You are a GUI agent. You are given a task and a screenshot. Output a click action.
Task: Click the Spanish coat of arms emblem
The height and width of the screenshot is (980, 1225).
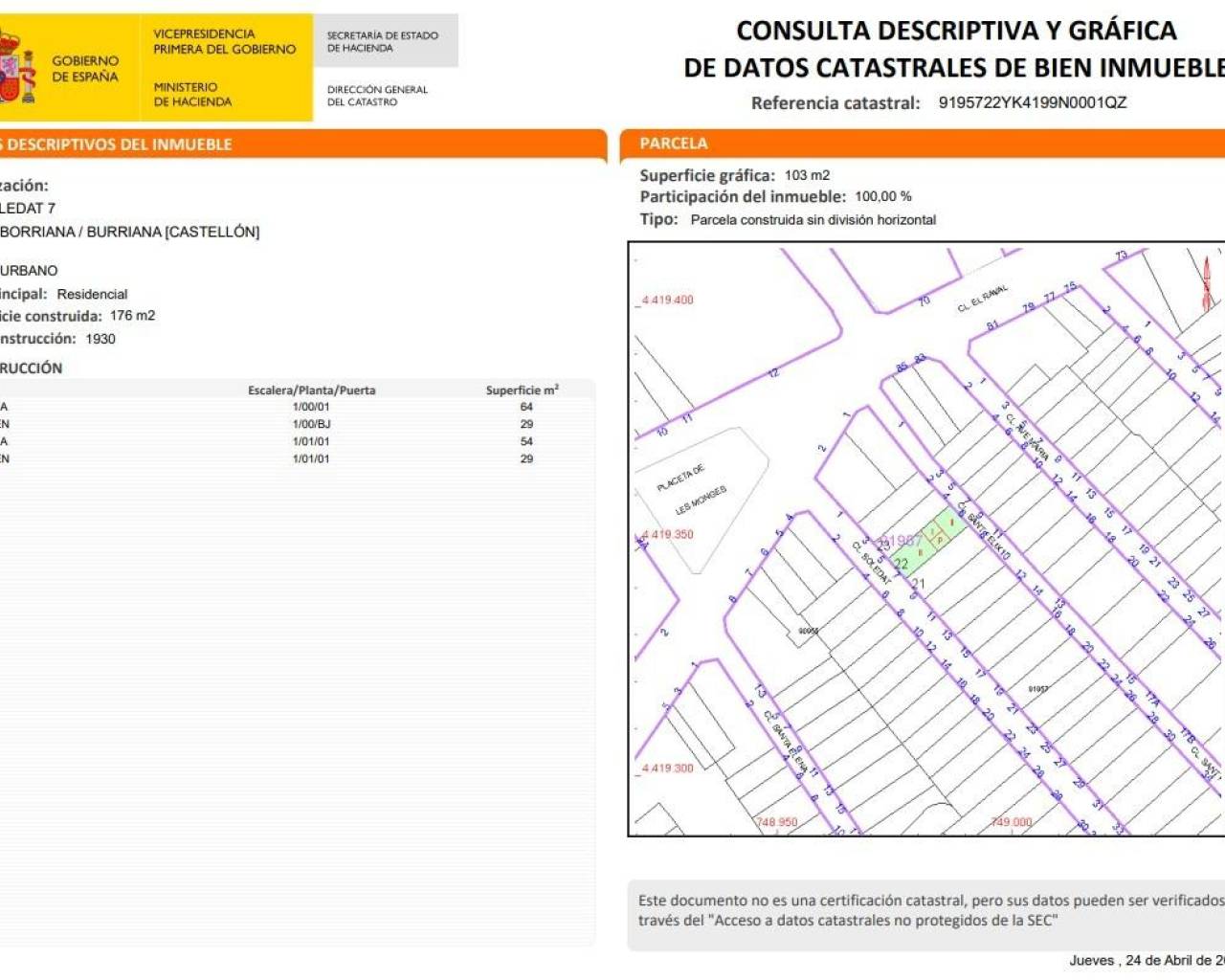pyautogui.click(x=16, y=67)
